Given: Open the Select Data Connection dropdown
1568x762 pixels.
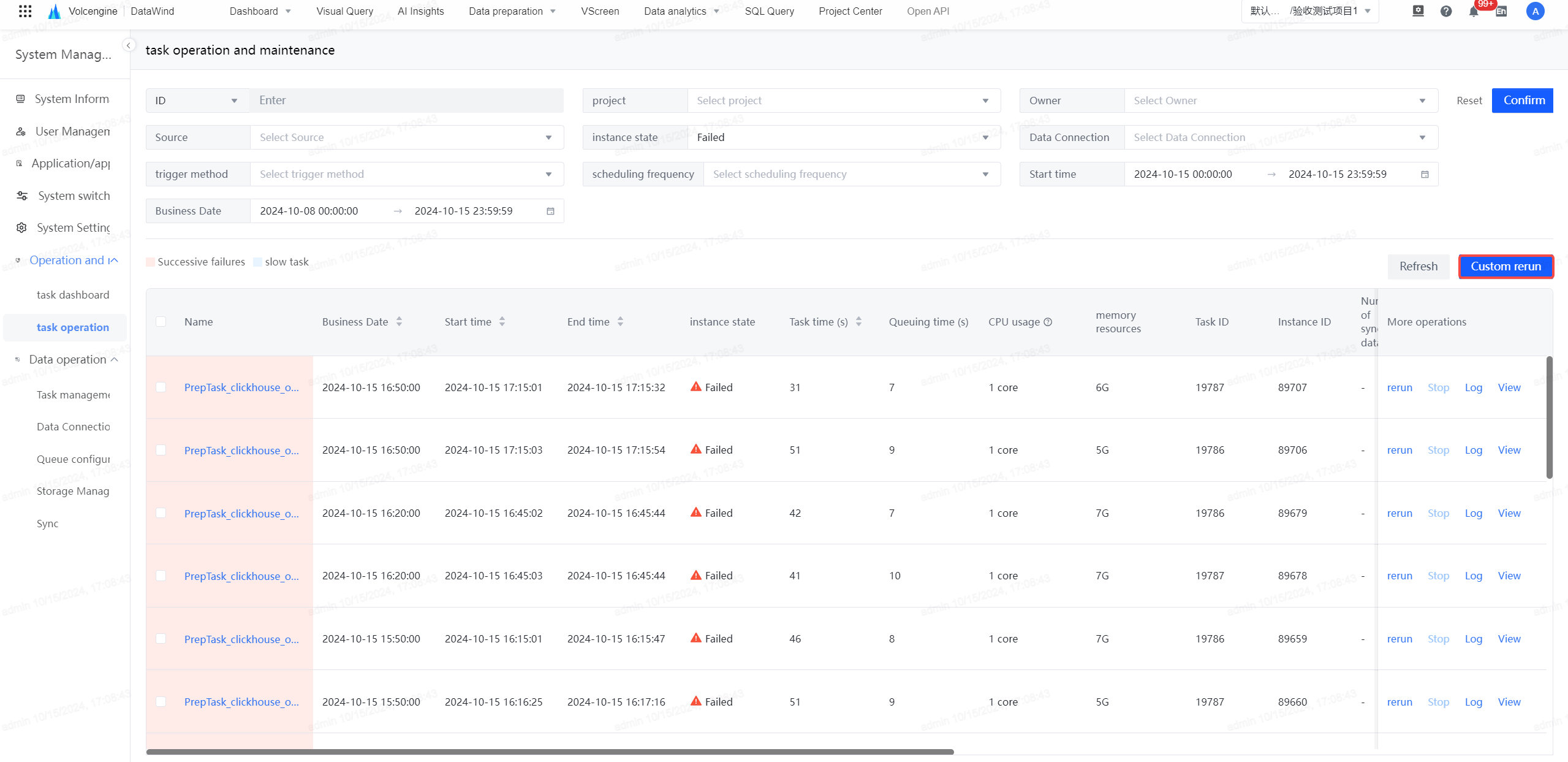Looking at the screenshot, I should (1281, 137).
